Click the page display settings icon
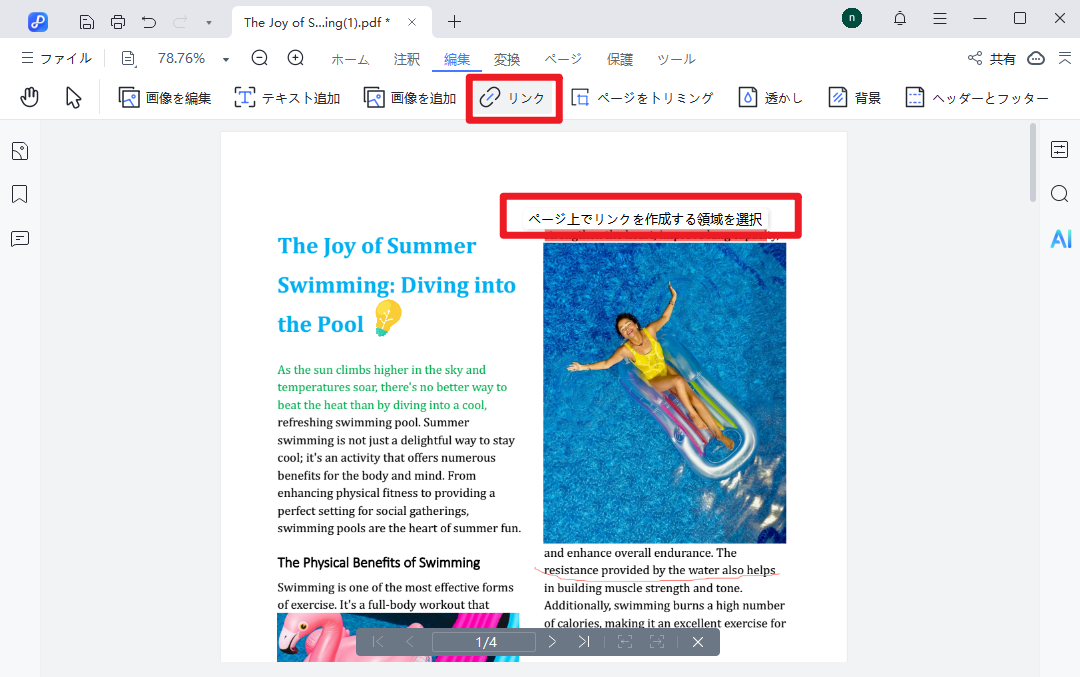Image resolution: width=1080 pixels, height=677 pixels. pos(129,59)
